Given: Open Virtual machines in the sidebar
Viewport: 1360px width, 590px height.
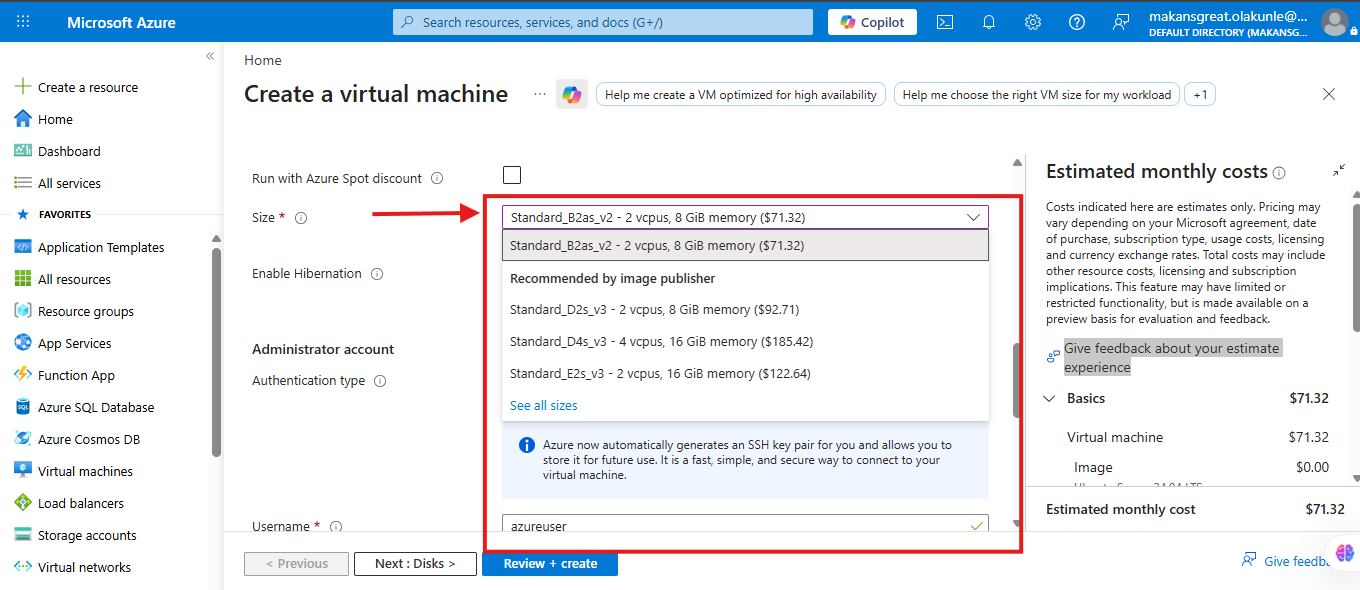Looking at the screenshot, I should coord(85,471).
